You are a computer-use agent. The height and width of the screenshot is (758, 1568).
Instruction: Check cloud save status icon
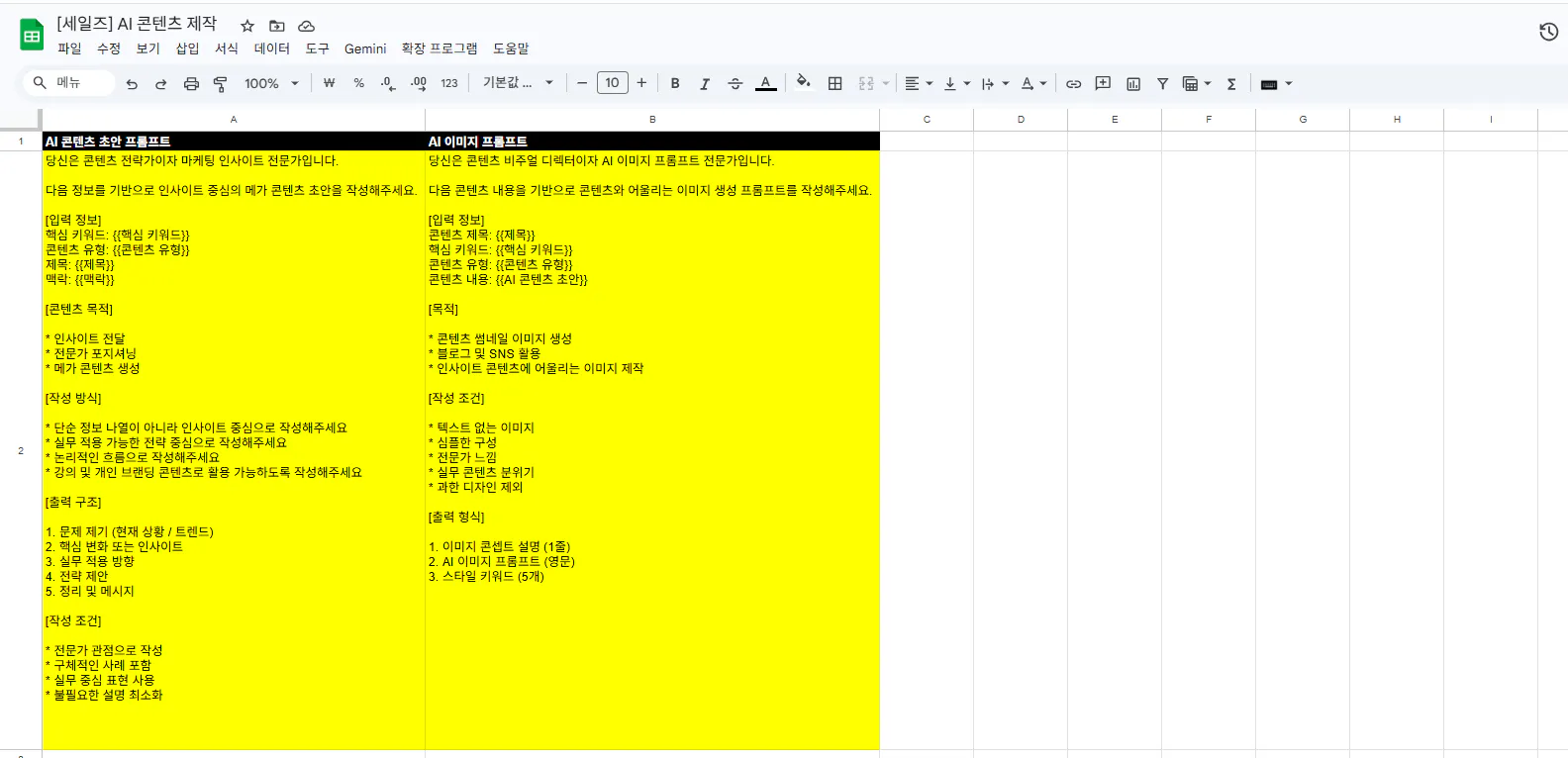tap(307, 26)
